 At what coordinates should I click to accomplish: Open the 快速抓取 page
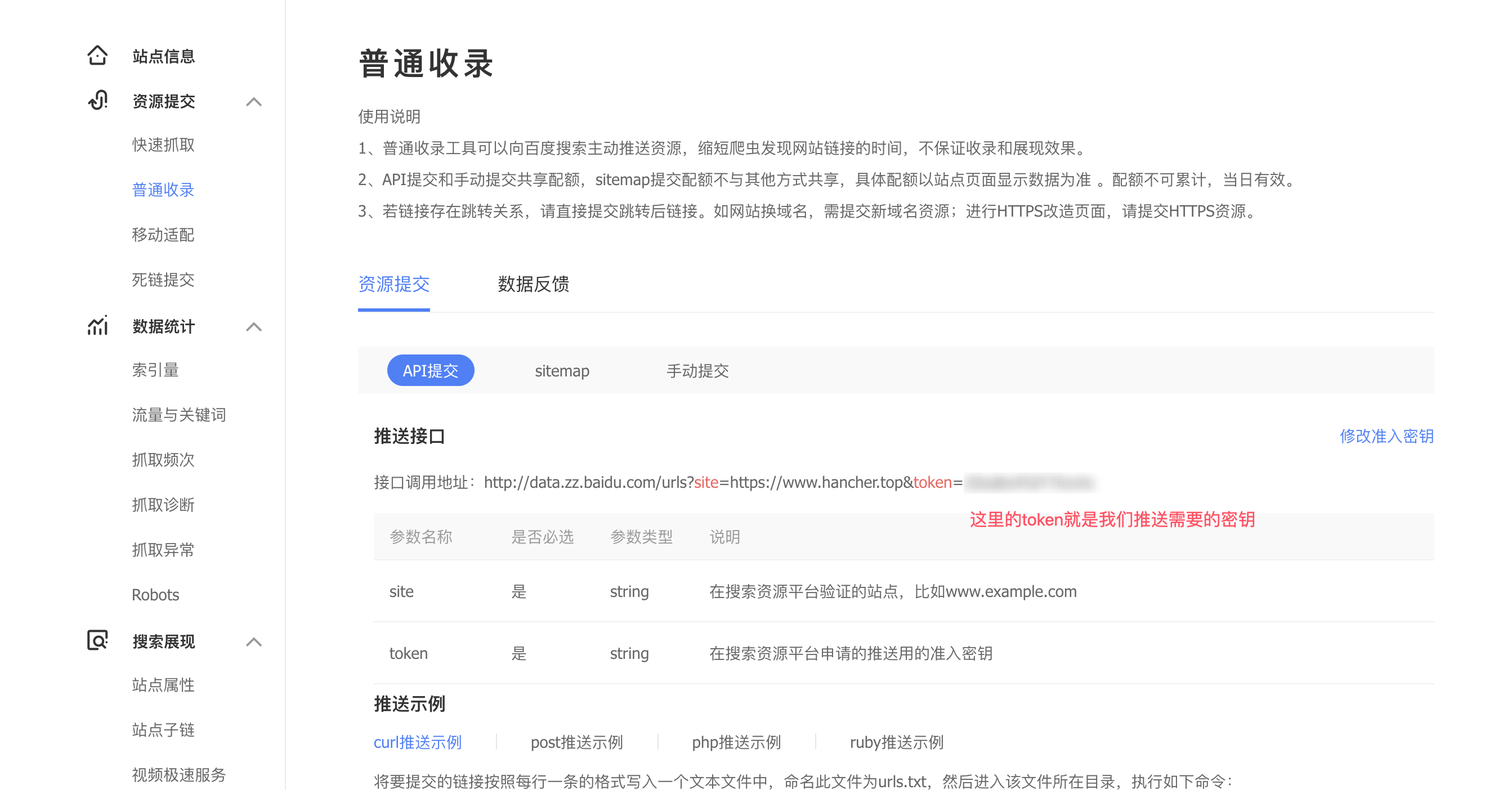tap(163, 145)
